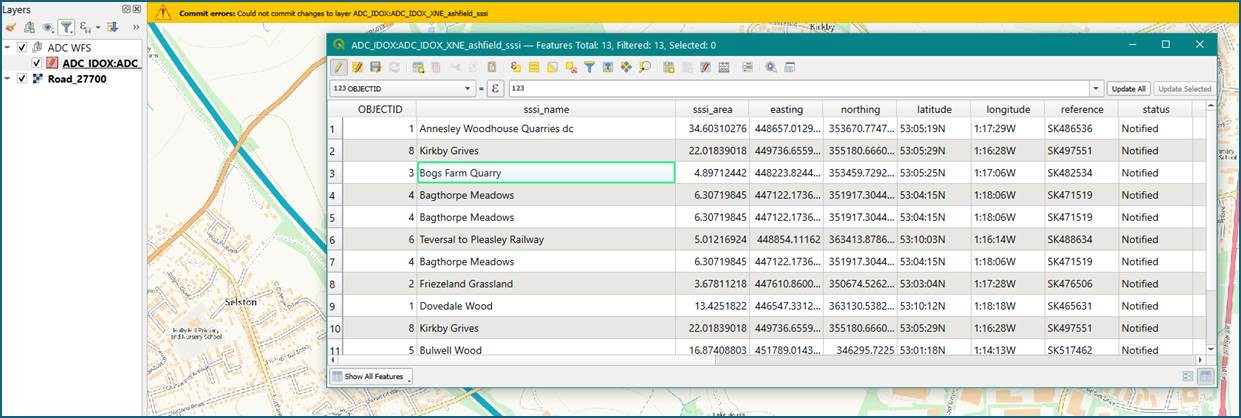Click the status column header
The height and width of the screenshot is (418, 1241).
pyautogui.click(x=1156, y=109)
